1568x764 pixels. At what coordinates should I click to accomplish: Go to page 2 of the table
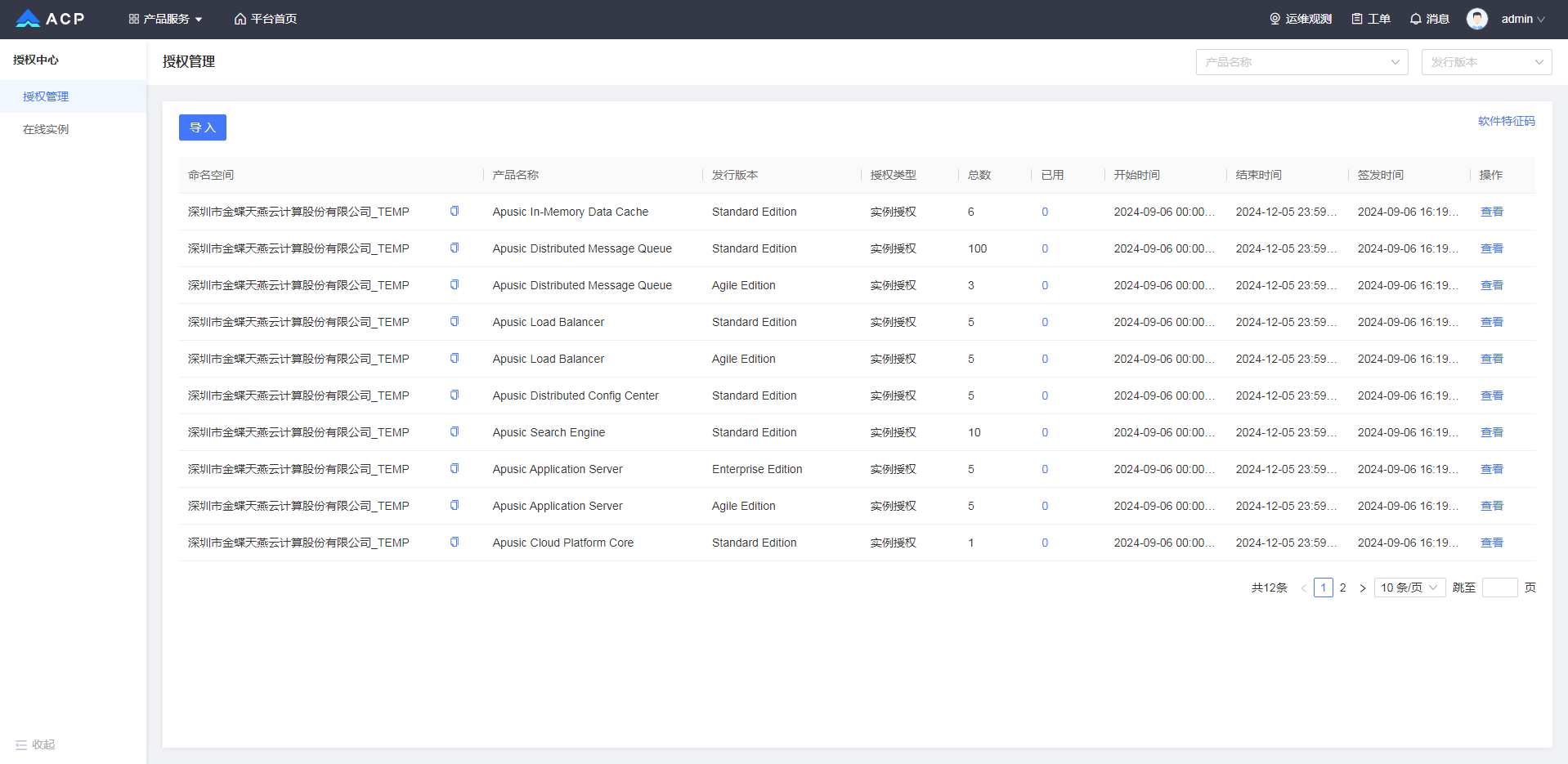[1342, 588]
